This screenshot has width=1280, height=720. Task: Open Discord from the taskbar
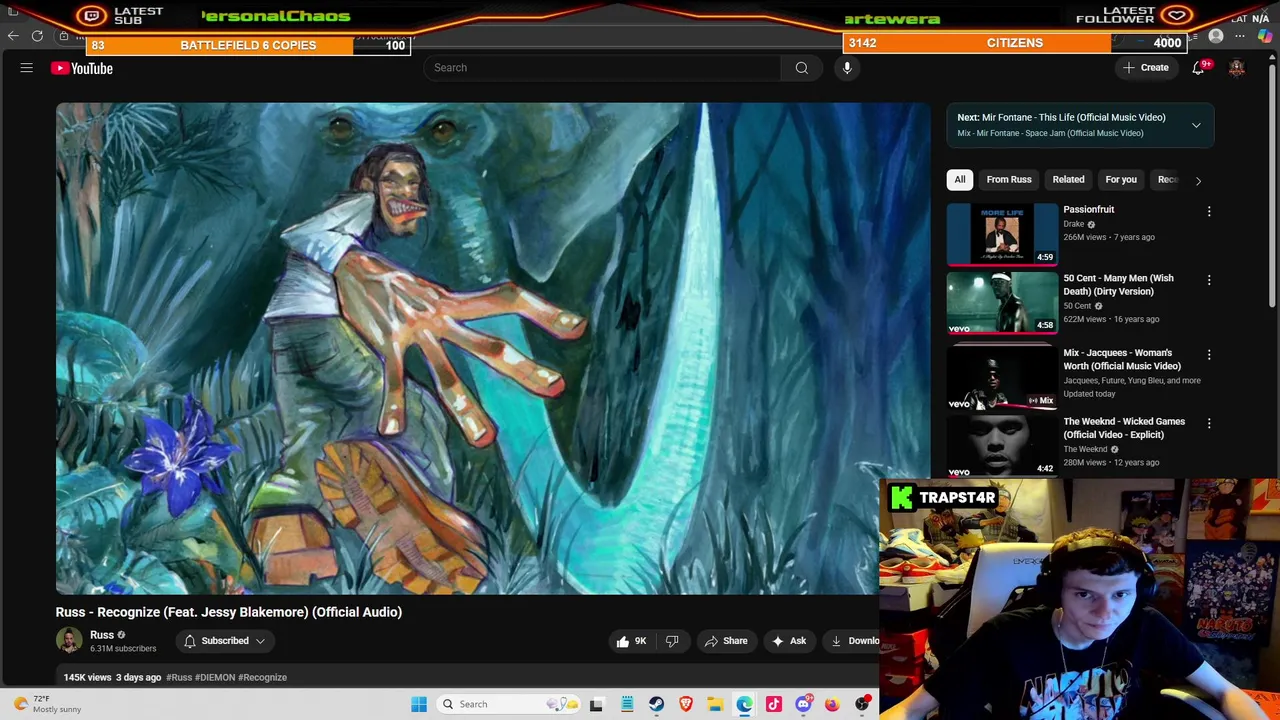tap(803, 704)
